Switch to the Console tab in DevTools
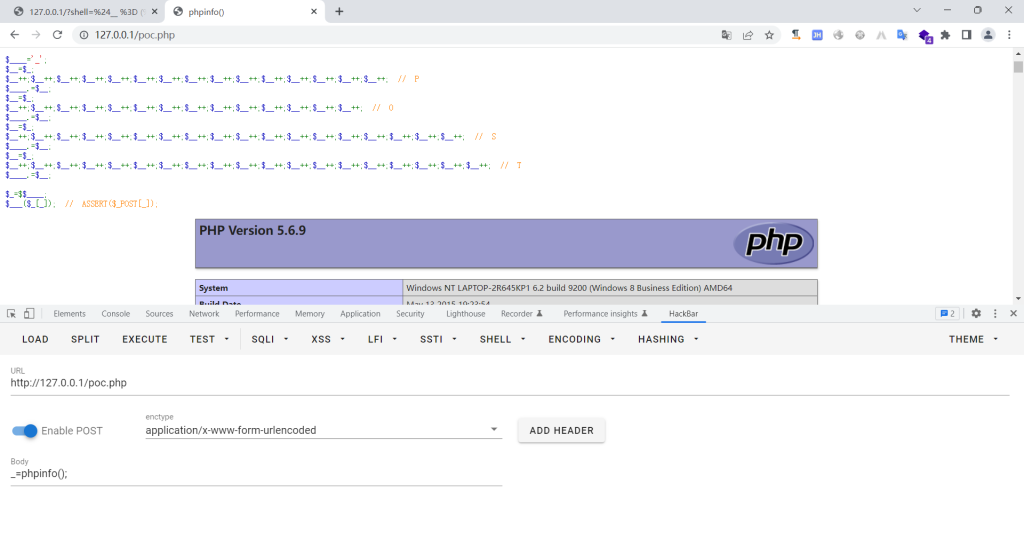 [x=116, y=314]
